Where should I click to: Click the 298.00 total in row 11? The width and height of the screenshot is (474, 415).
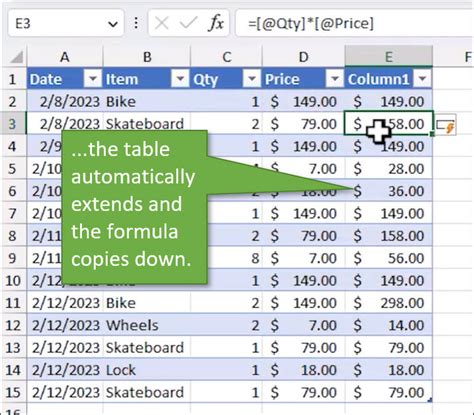pyautogui.click(x=389, y=303)
